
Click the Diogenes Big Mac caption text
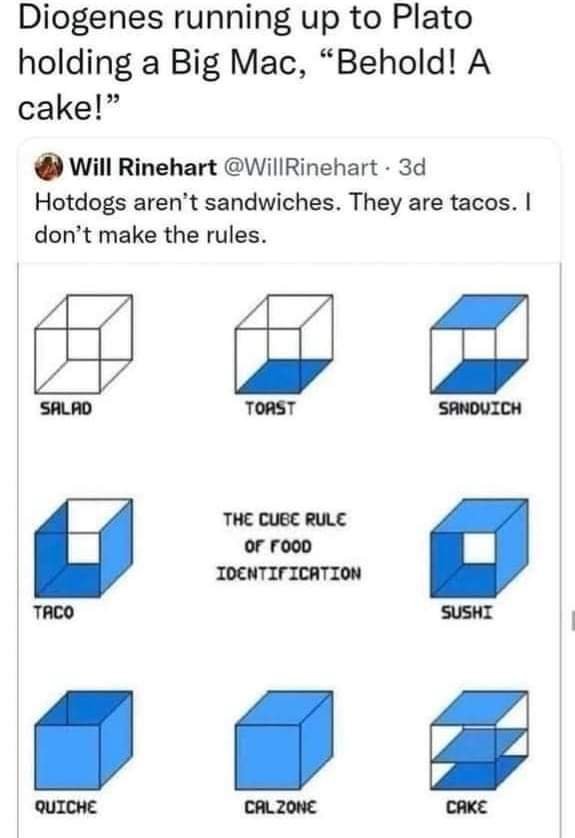coord(254,62)
